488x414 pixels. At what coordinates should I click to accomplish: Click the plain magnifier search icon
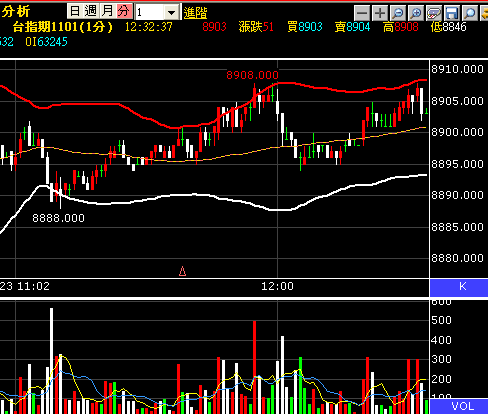(x=470, y=13)
